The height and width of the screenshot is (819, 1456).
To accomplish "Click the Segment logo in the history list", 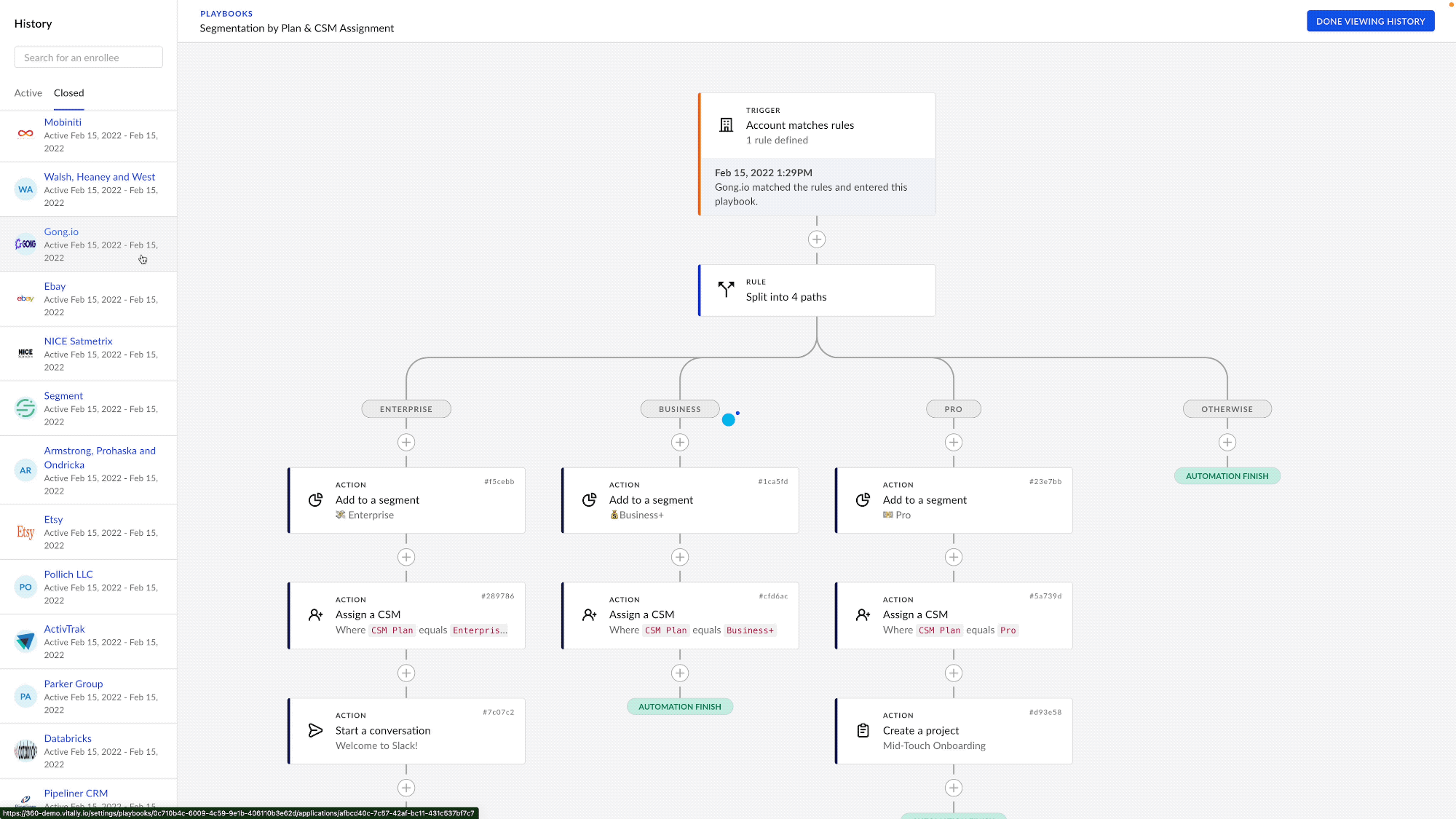I will 25,408.
